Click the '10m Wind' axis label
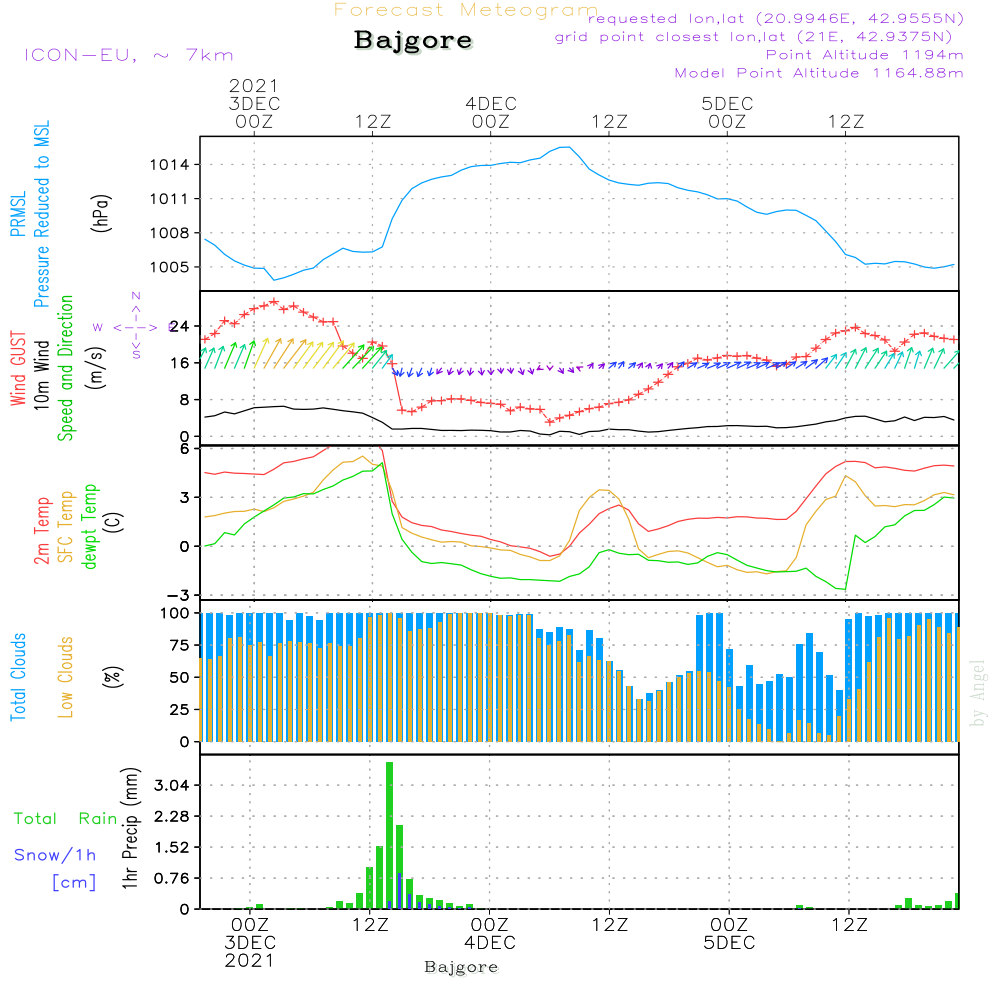Screen dimensions: 1000x1000 click(41, 375)
